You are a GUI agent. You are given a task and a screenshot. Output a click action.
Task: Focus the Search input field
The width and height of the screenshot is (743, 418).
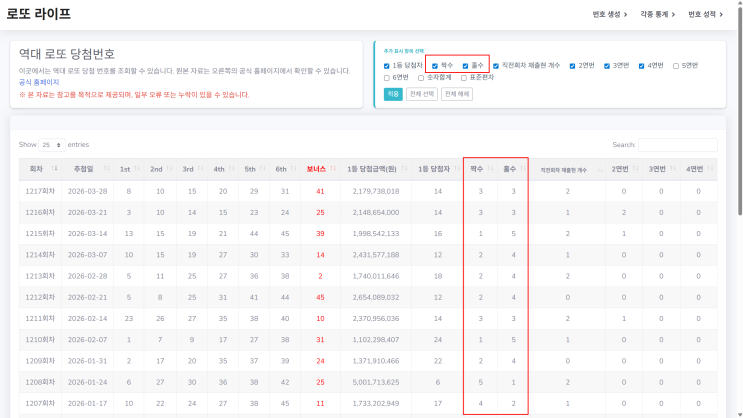(678, 145)
